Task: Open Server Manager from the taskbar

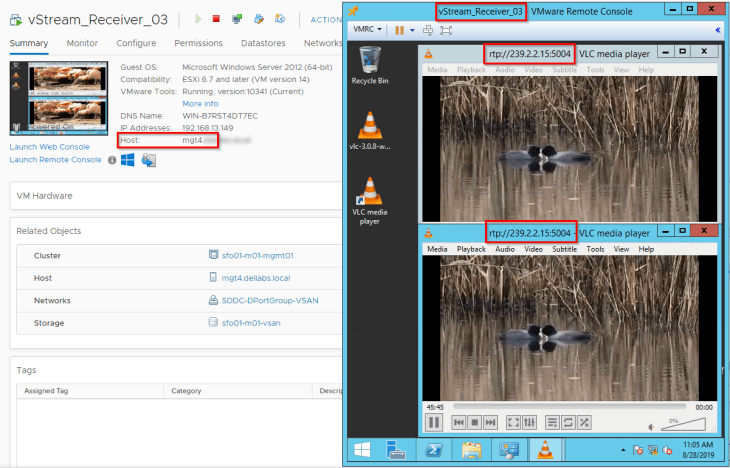Action: 395,449
